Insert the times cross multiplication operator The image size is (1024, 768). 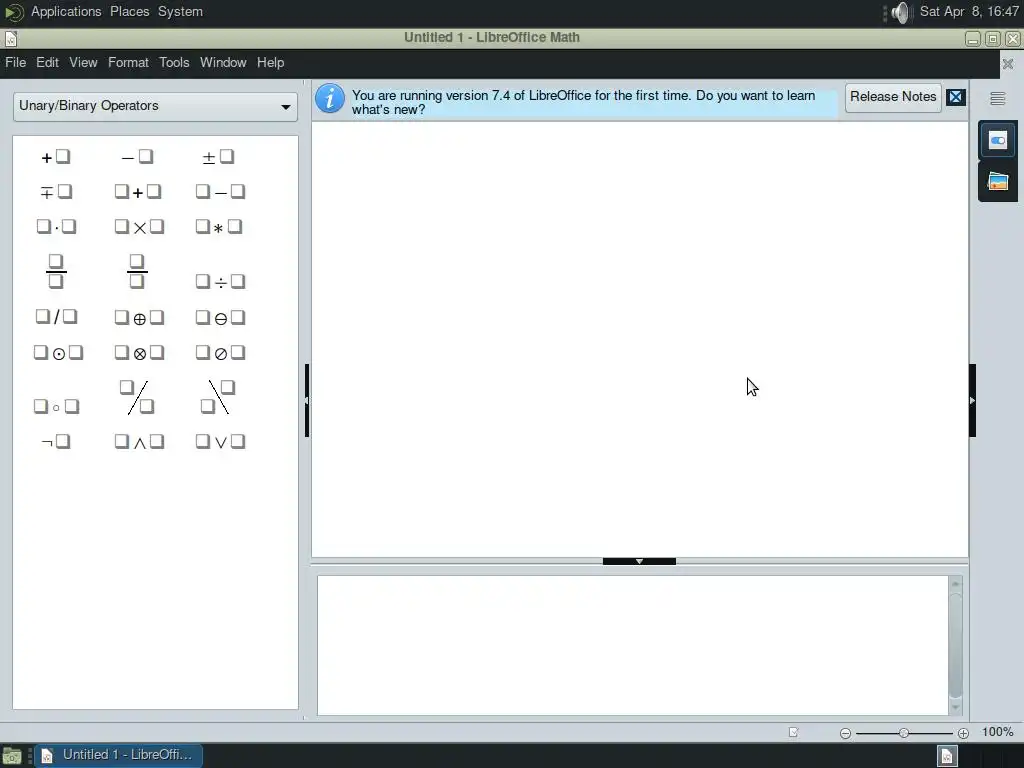[x=138, y=227]
